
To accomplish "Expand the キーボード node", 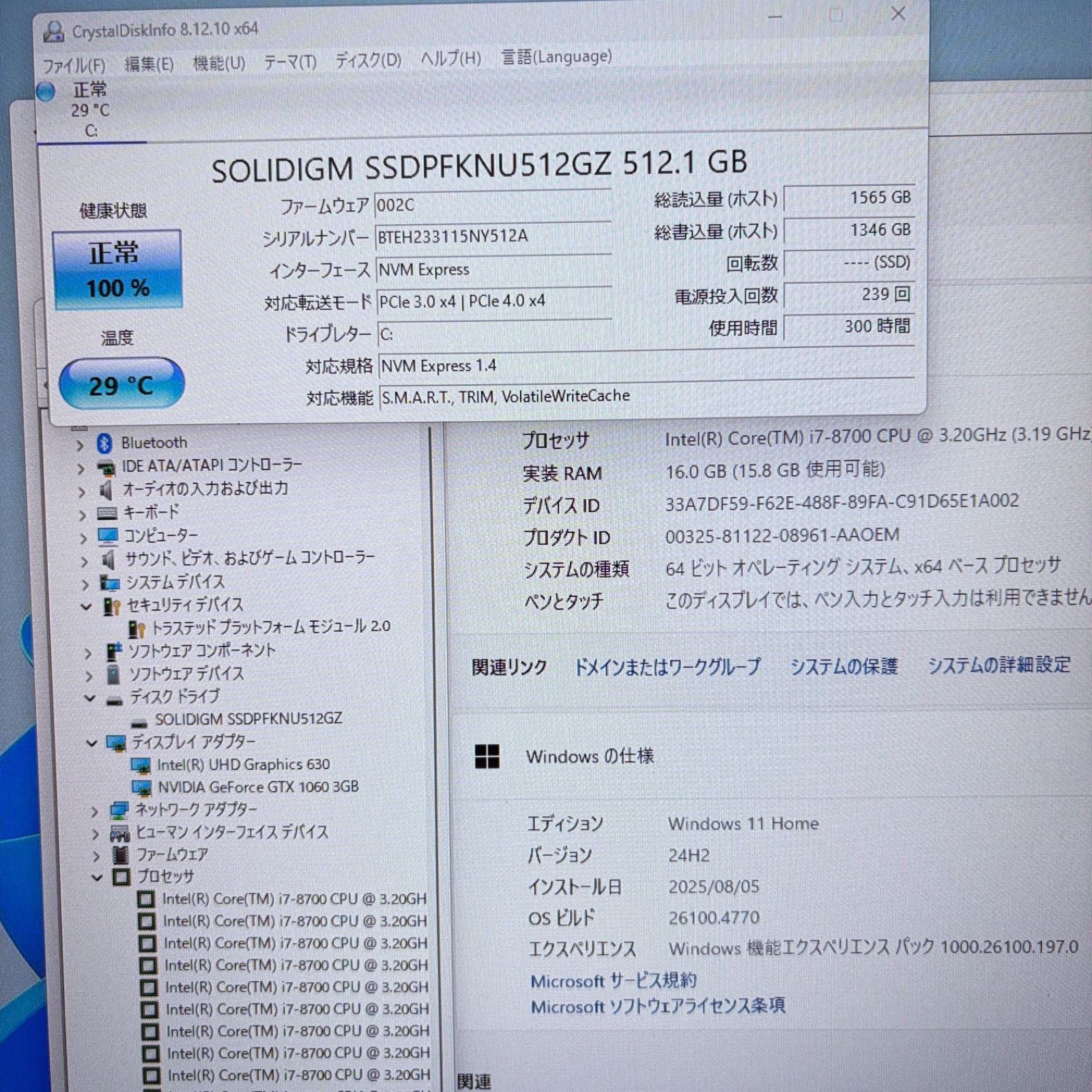I will click(82, 515).
